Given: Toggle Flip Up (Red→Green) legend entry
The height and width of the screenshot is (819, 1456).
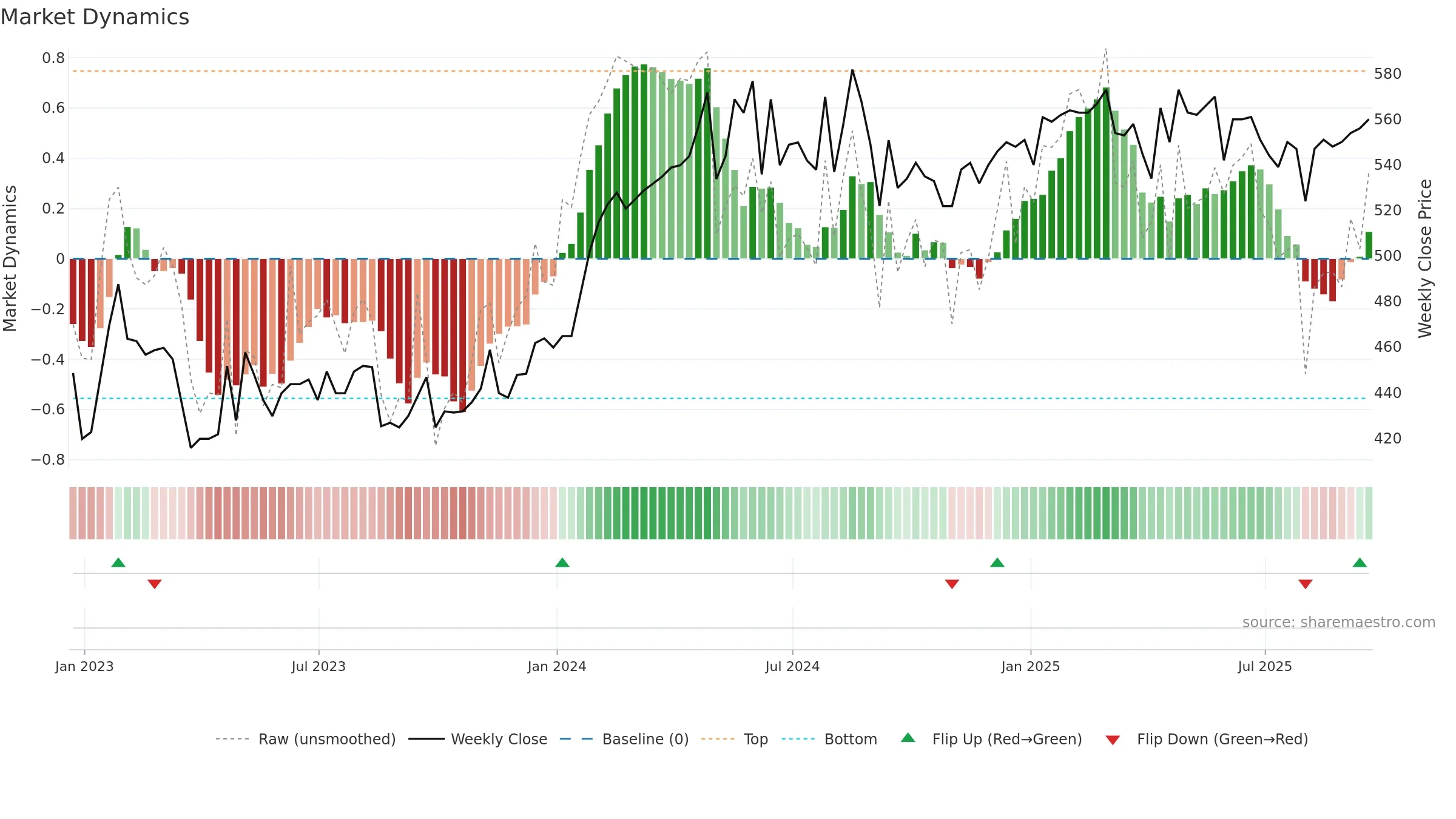Looking at the screenshot, I should (x=992, y=739).
